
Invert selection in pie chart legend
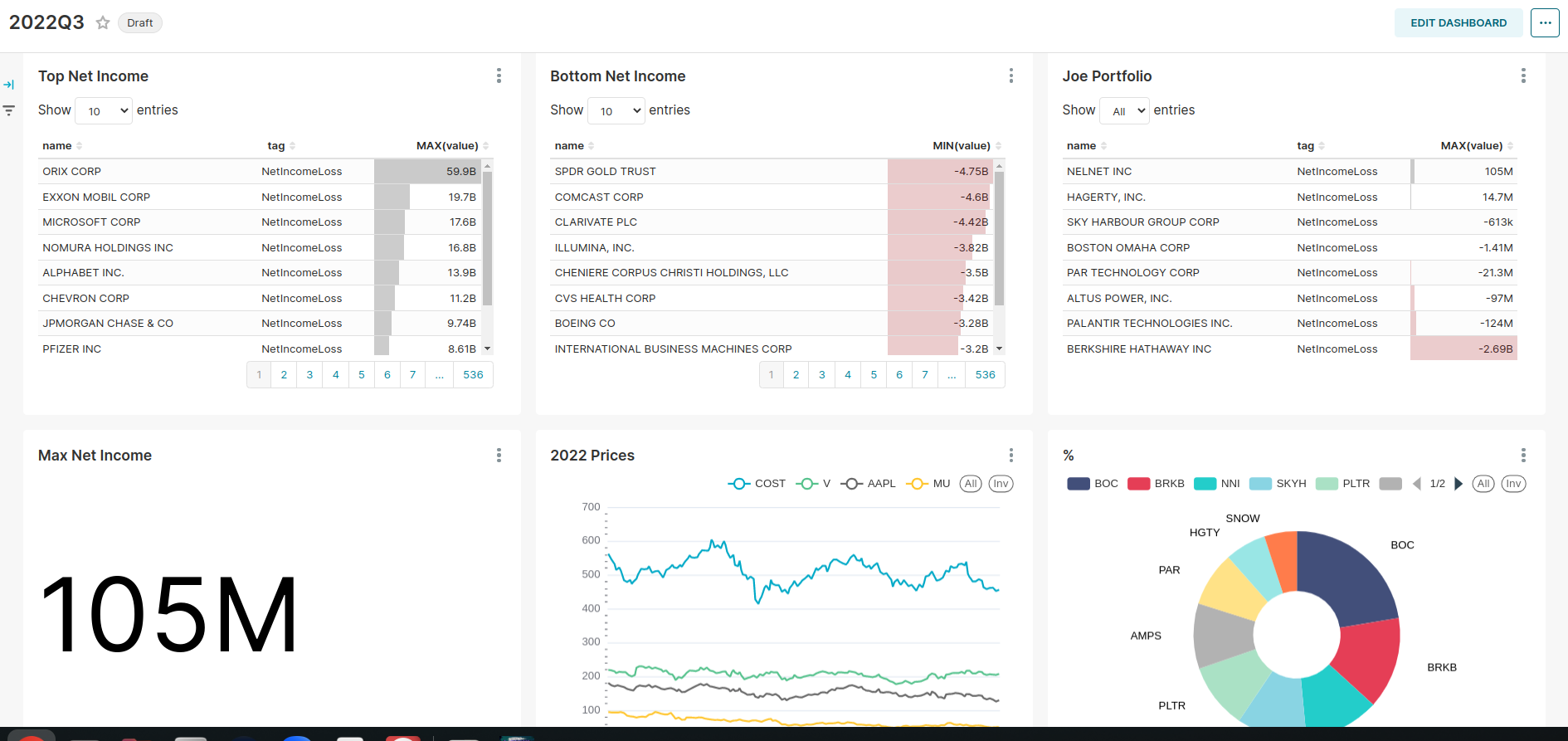[x=1514, y=484]
